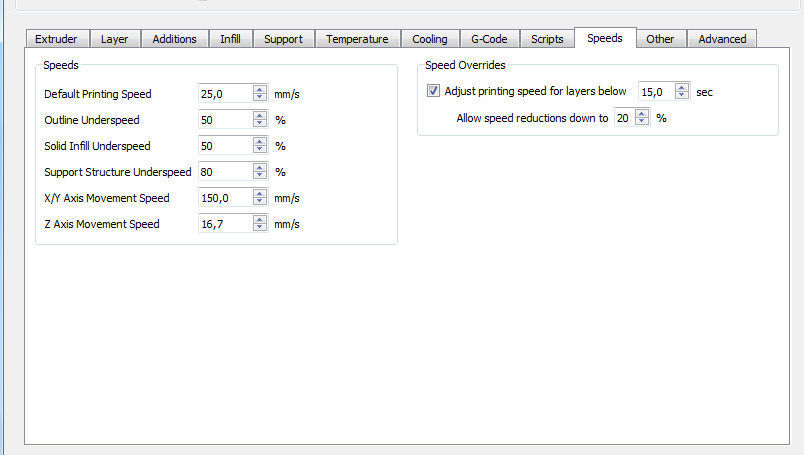Click the speed reductions percentage field

click(x=625, y=118)
